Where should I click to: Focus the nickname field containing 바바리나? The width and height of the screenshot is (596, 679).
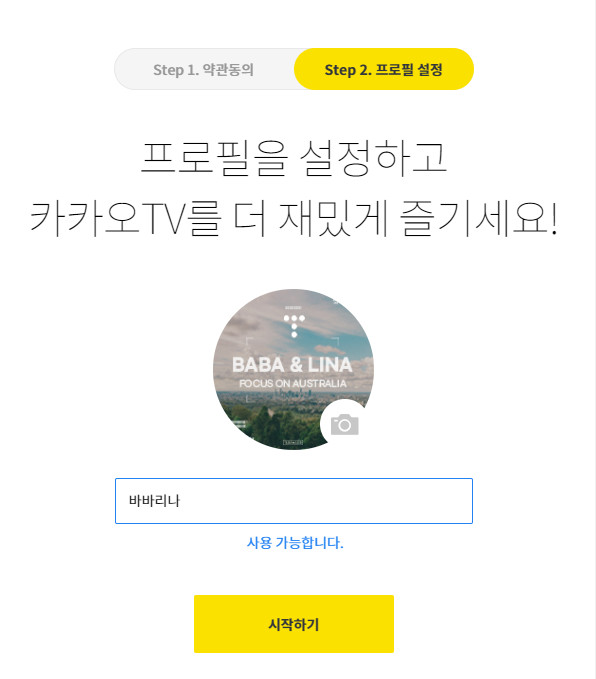[x=294, y=501]
